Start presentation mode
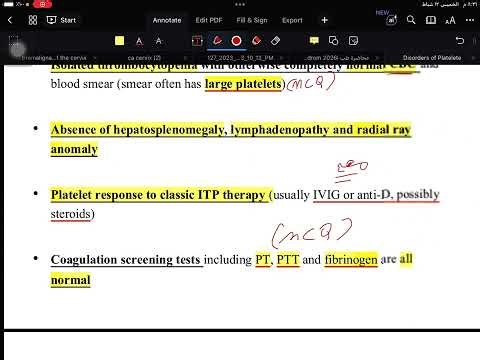The image size is (480, 360). pos(61,20)
